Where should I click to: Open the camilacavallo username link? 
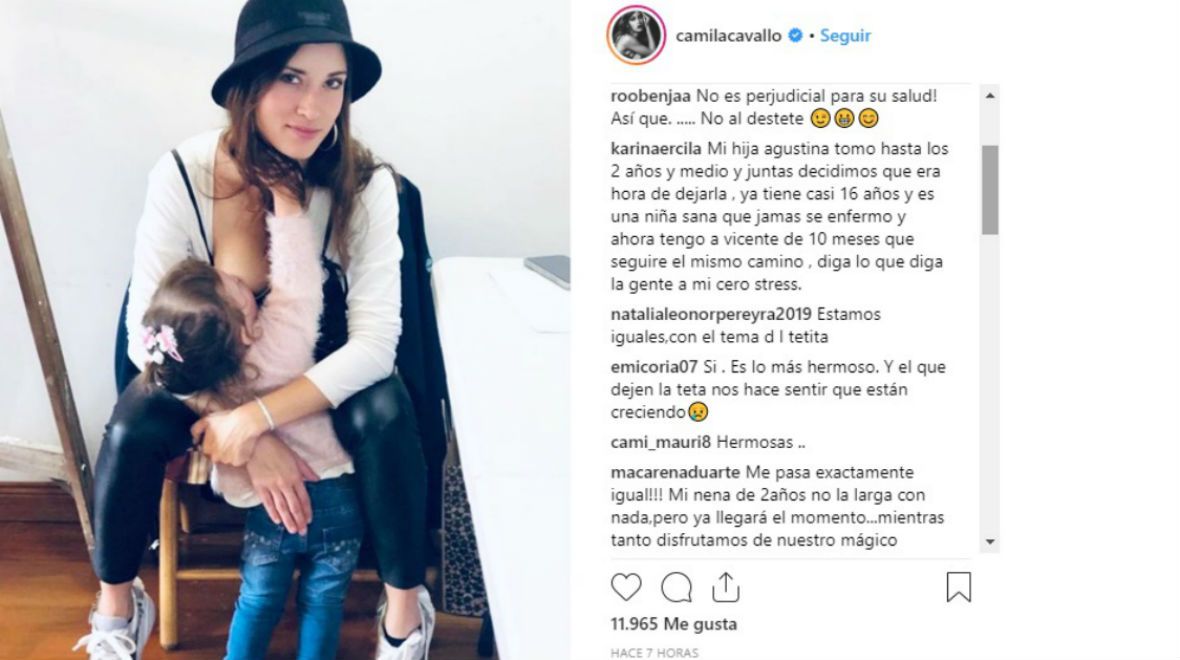click(x=728, y=35)
